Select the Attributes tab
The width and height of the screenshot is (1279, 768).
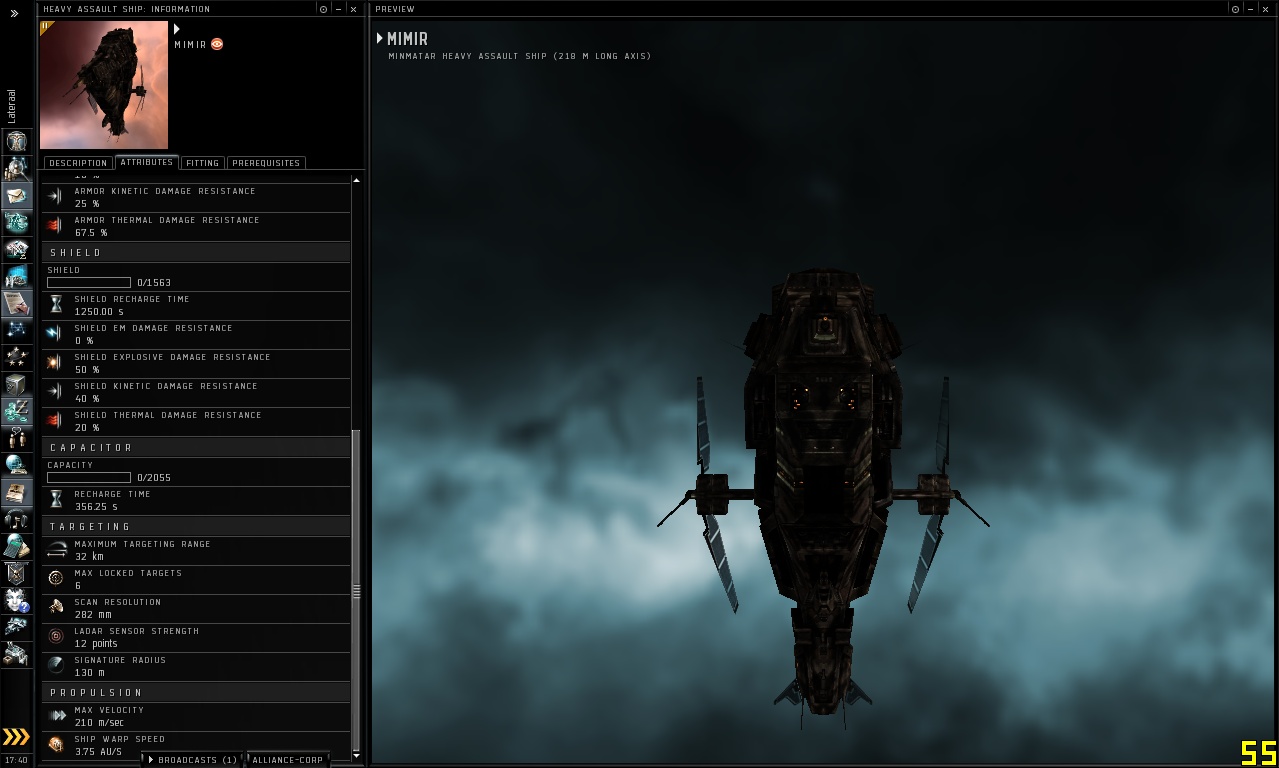(147, 162)
